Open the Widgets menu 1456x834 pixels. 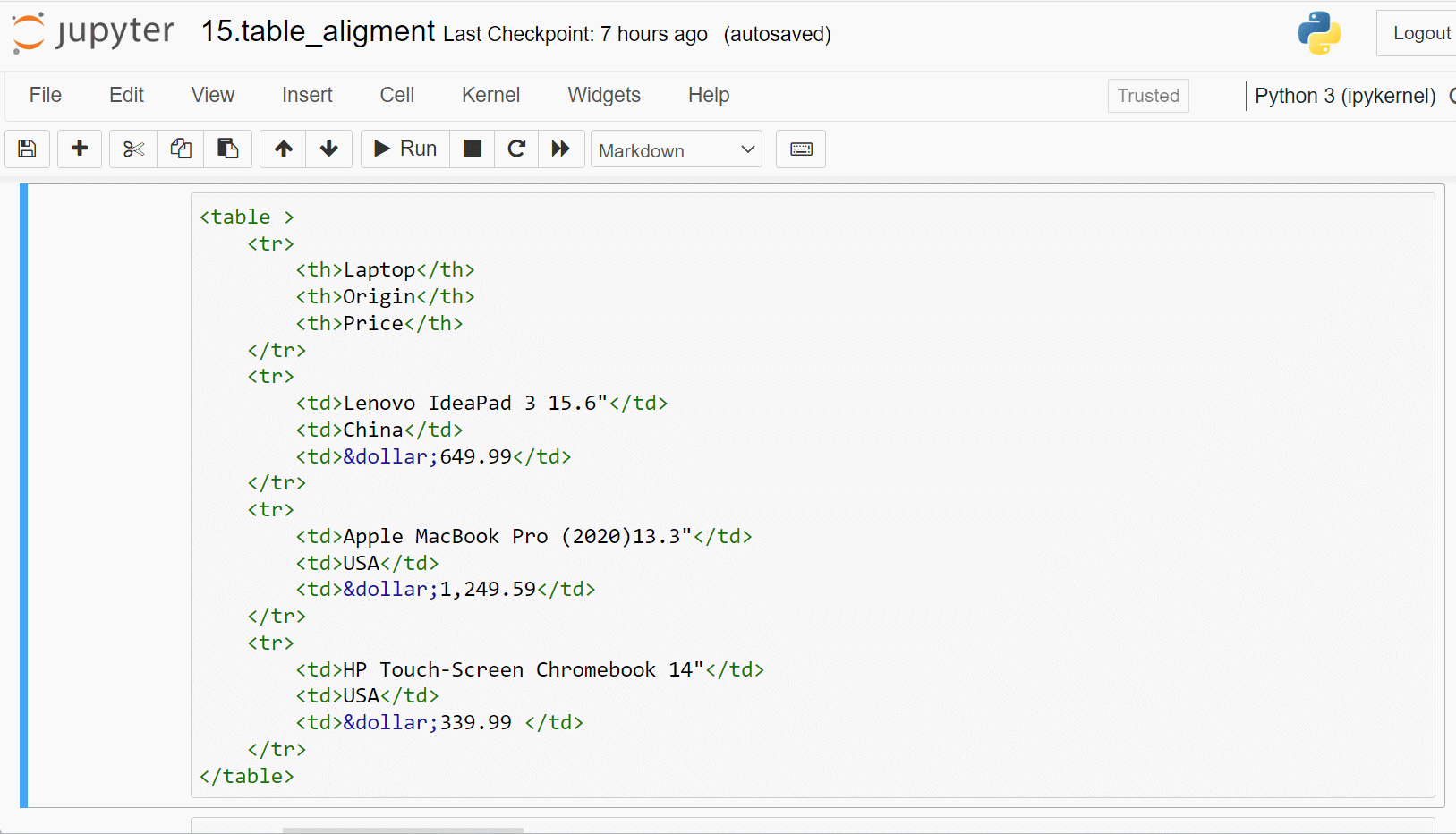604,95
